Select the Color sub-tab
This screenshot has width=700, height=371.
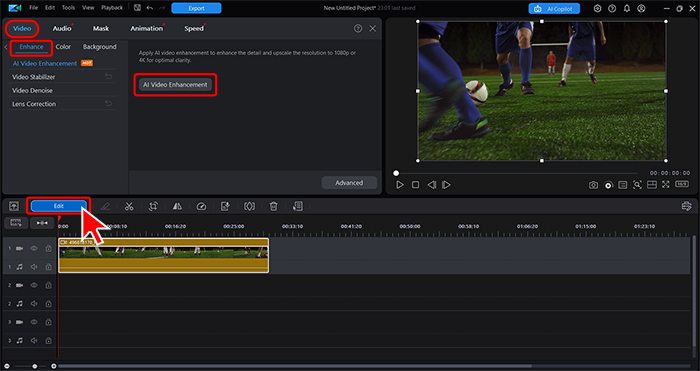(63, 47)
